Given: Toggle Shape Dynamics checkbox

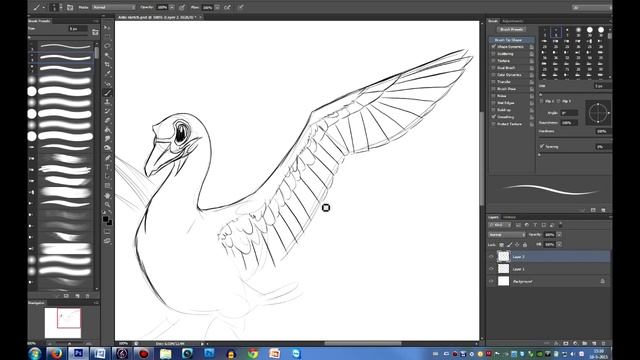Looking at the screenshot, I should coord(493,47).
